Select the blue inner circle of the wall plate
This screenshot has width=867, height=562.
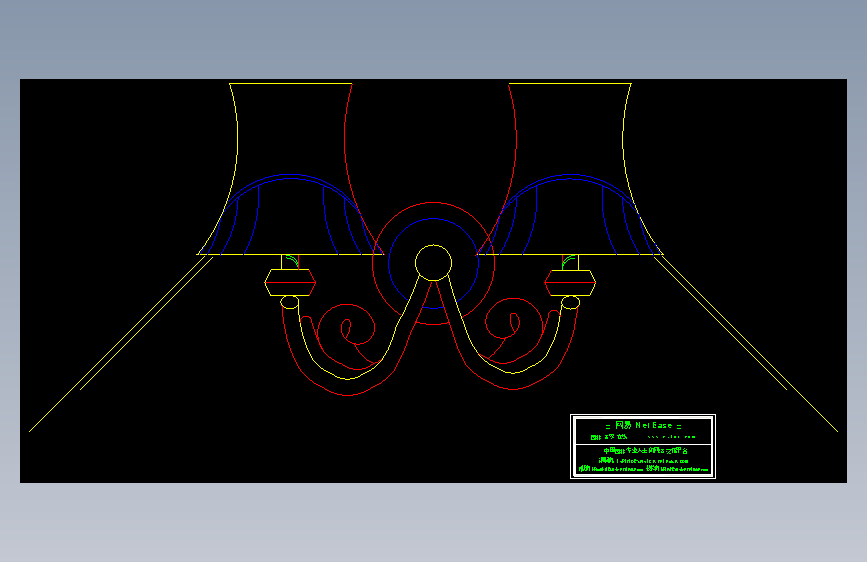pyautogui.click(x=434, y=263)
